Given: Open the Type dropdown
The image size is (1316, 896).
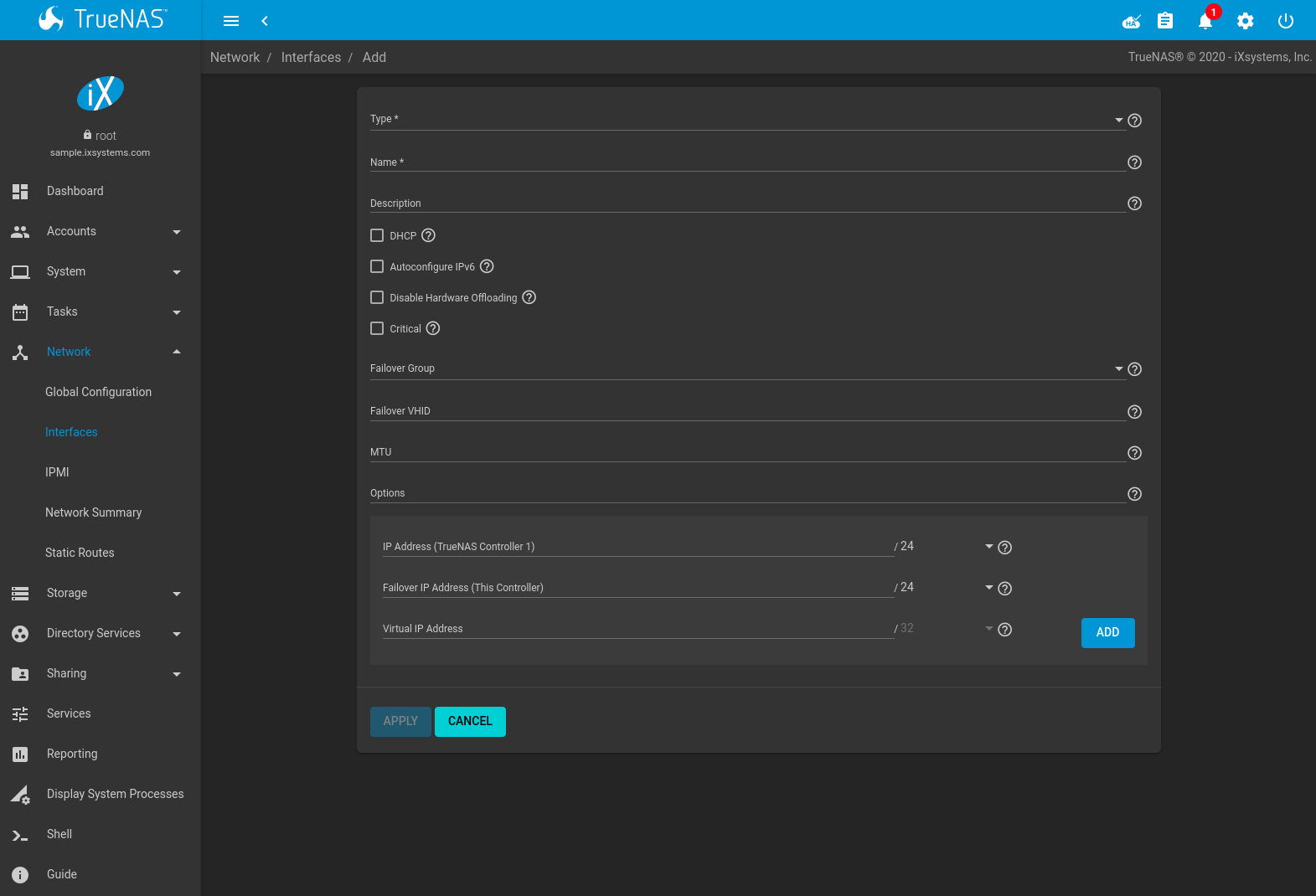Looking at the screenshot, I should [x=747, y=120].
